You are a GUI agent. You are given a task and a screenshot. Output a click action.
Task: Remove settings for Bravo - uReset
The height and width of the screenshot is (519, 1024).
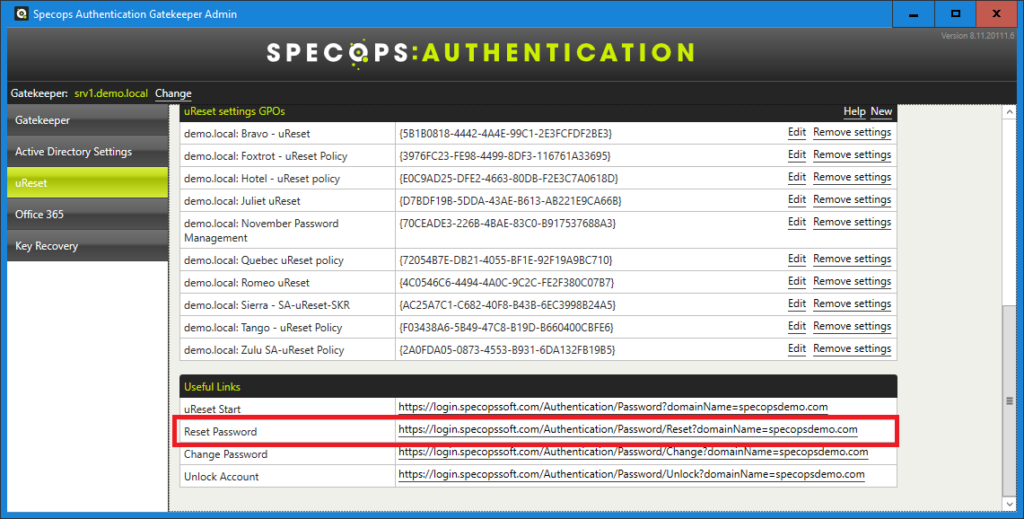[852, 133]
